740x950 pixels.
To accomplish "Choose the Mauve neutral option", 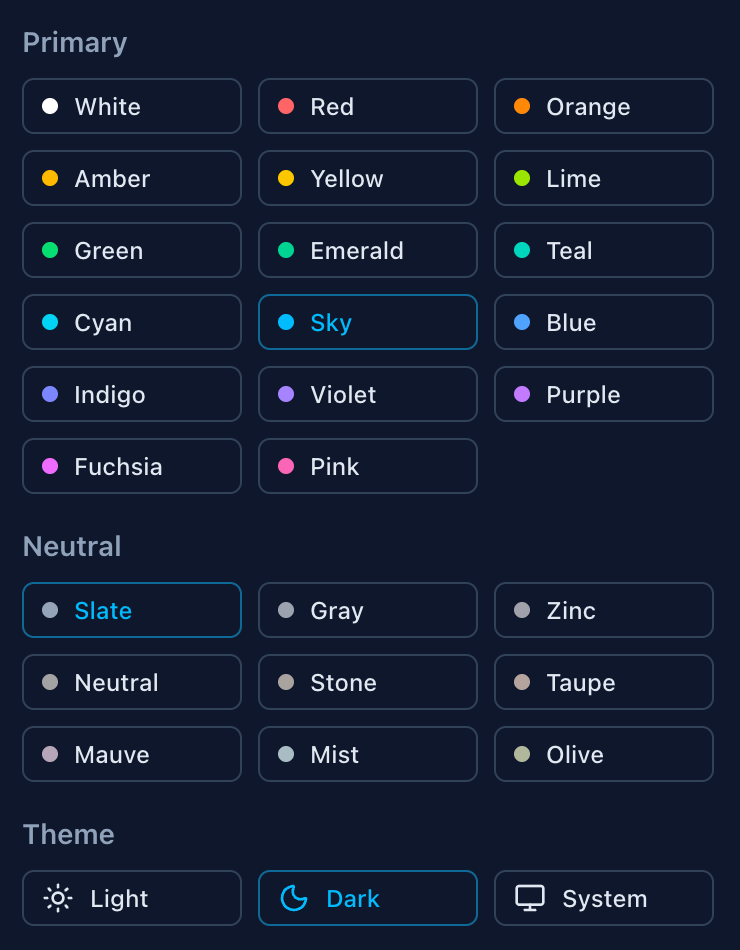I will point(131,754).
